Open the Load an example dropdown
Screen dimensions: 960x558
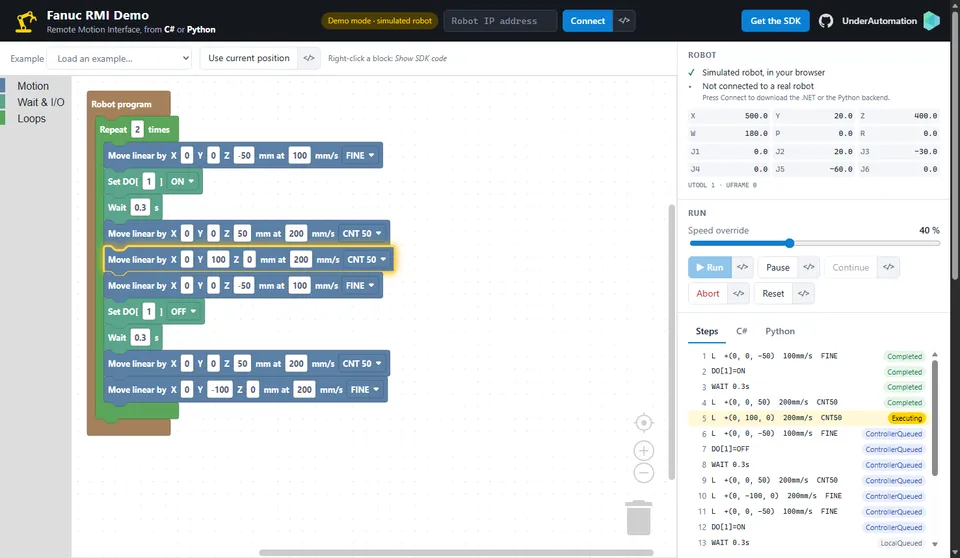120,58
